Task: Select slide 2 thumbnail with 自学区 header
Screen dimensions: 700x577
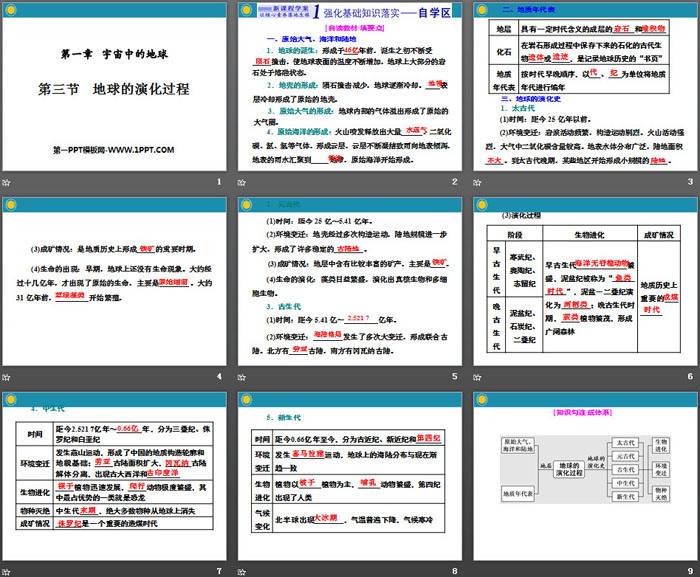Action: click(x=350, y=87)
